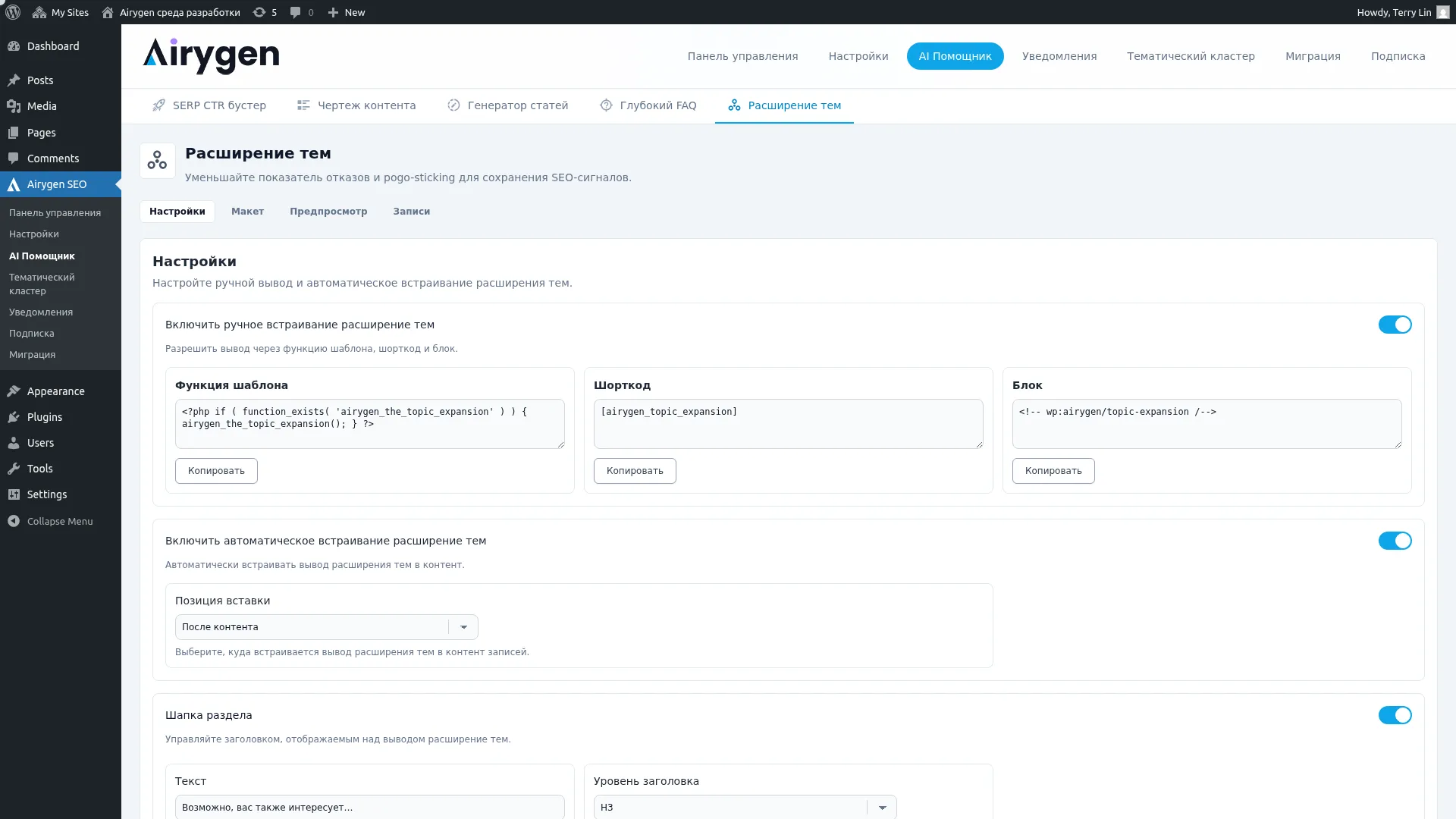Select the Настройки sub-tab
The width and height of the screenshot is (1456, 819).
[177, 212]
